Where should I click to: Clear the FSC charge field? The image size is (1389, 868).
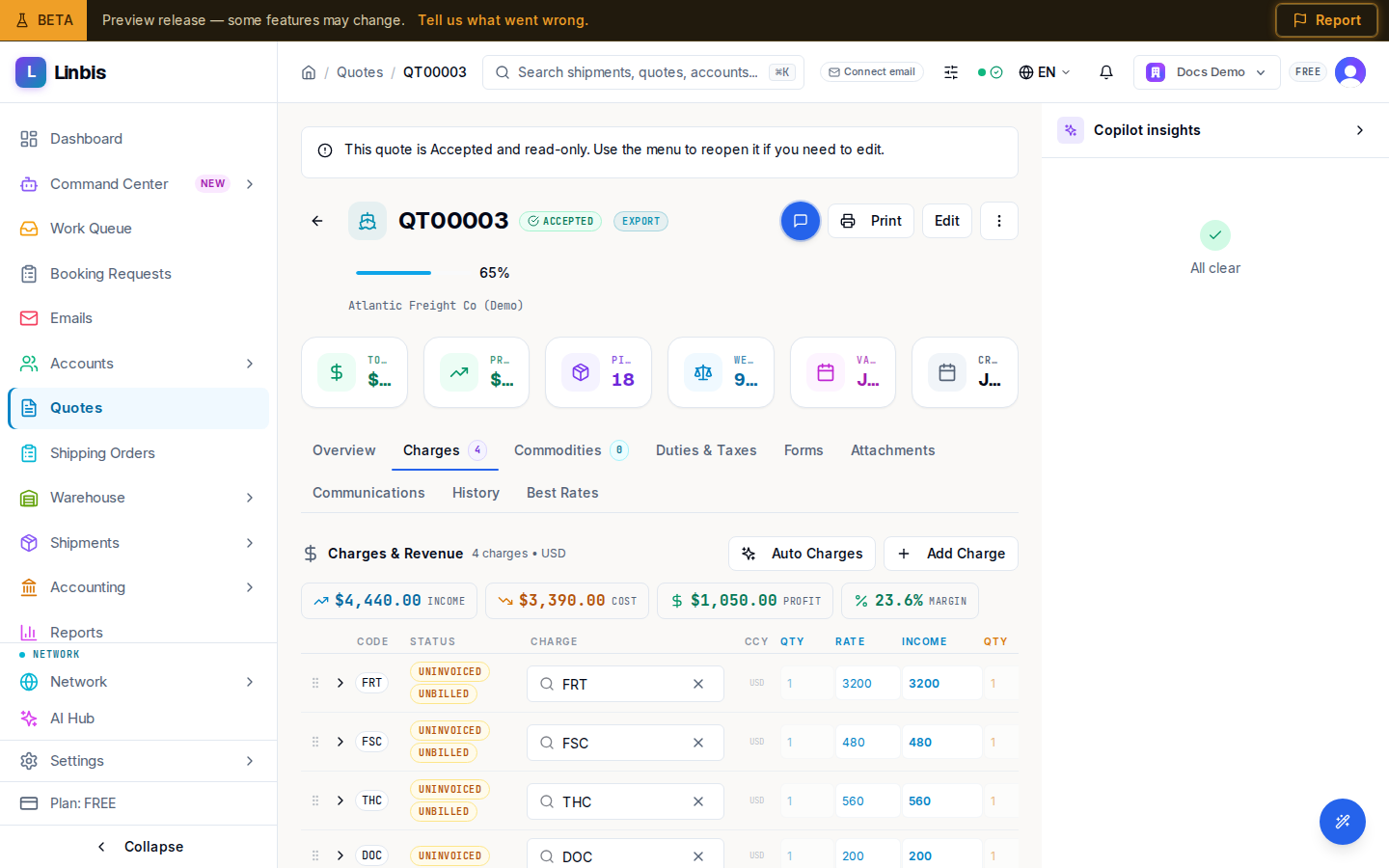(698, 743)
